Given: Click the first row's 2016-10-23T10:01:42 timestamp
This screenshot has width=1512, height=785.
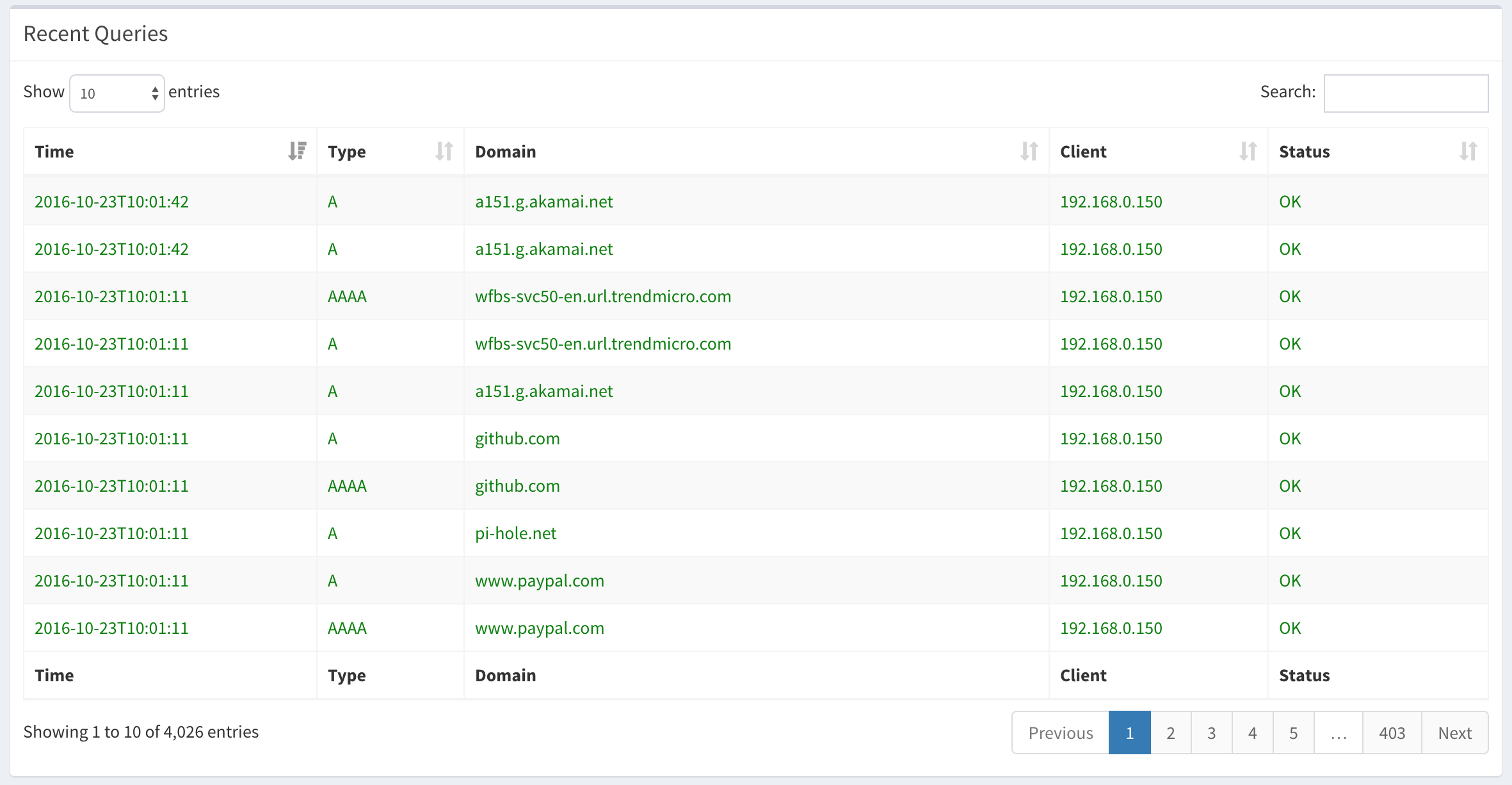Looking at the screenshot, I should 111,202.
